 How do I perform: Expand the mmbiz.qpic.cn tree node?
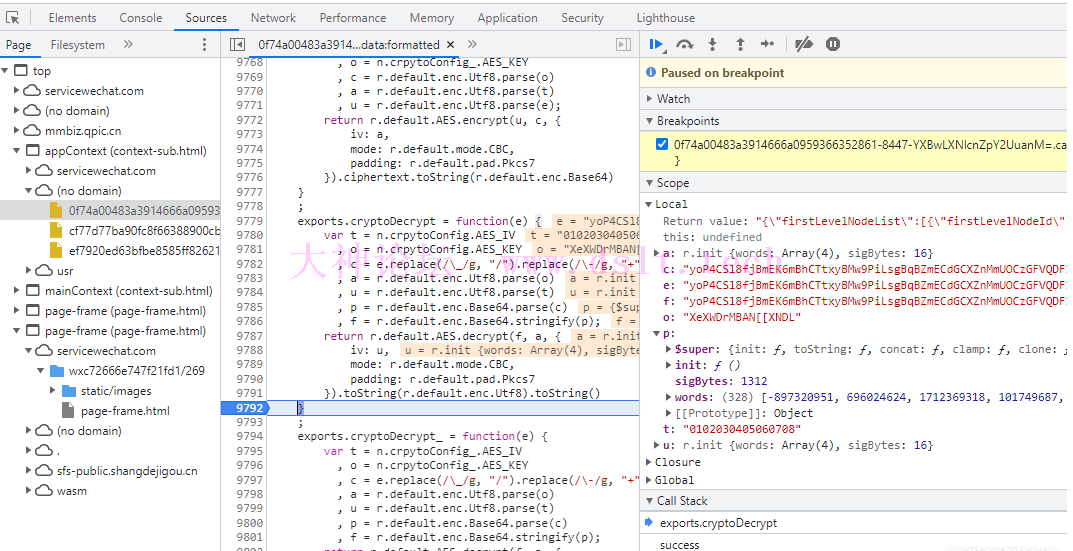coord(82,131)
